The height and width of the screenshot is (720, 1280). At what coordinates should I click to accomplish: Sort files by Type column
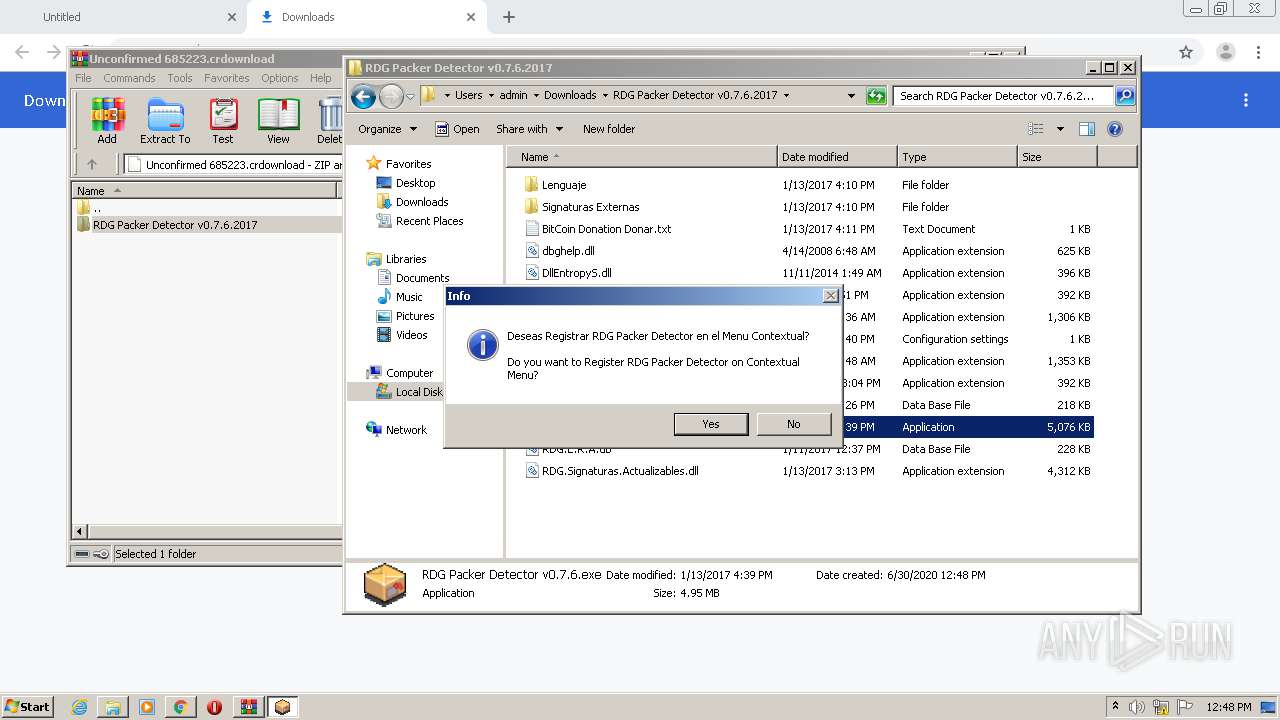957,157
